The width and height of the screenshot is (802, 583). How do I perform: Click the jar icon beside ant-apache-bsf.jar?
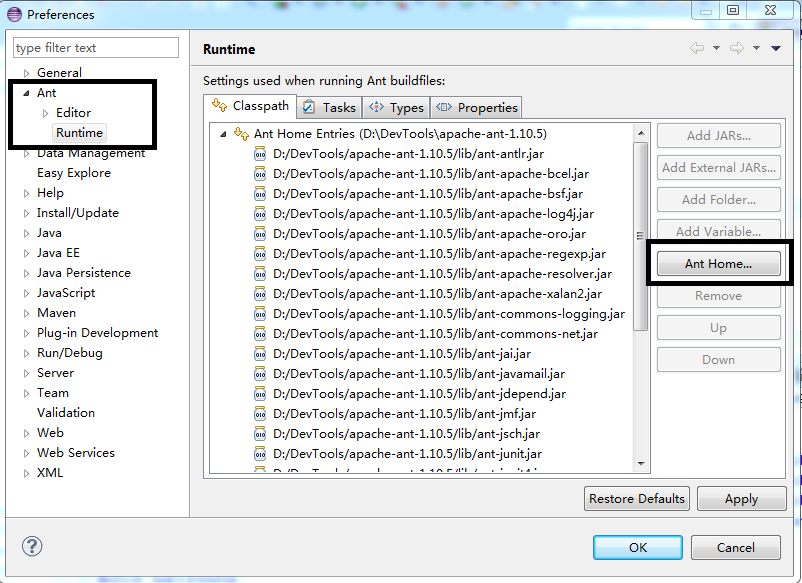(x=260, y=194)
